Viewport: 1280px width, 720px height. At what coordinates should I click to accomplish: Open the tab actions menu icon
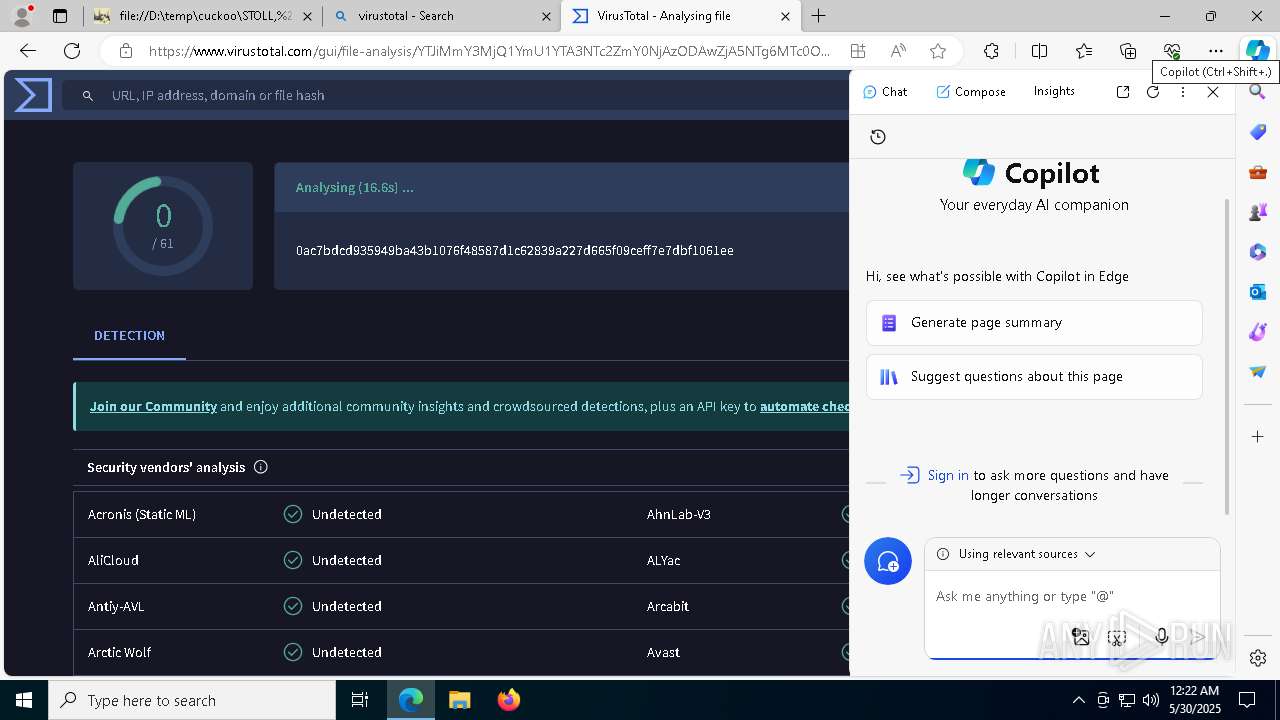point(60,16)
